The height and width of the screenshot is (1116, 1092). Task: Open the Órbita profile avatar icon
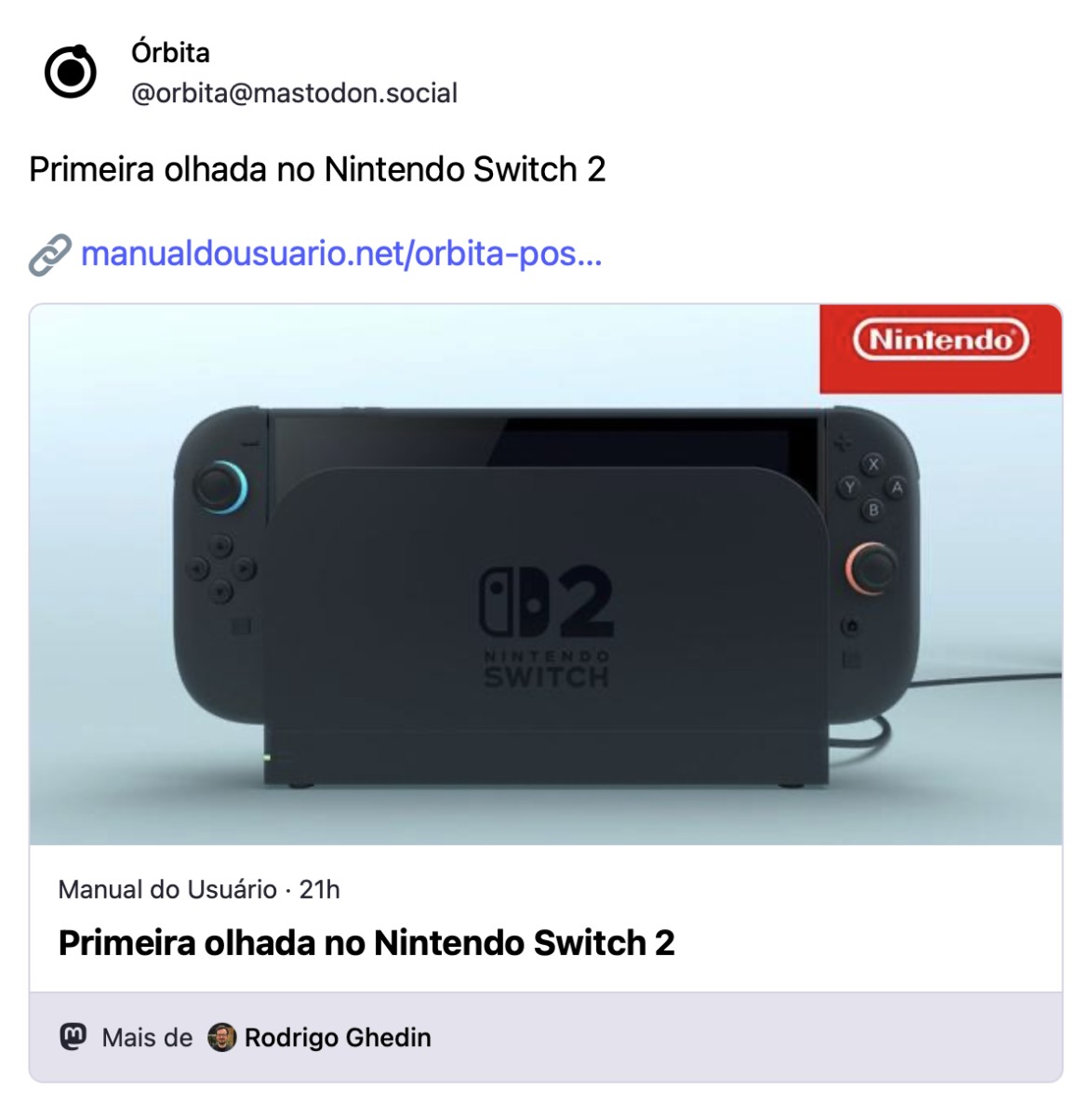point(71,72)
